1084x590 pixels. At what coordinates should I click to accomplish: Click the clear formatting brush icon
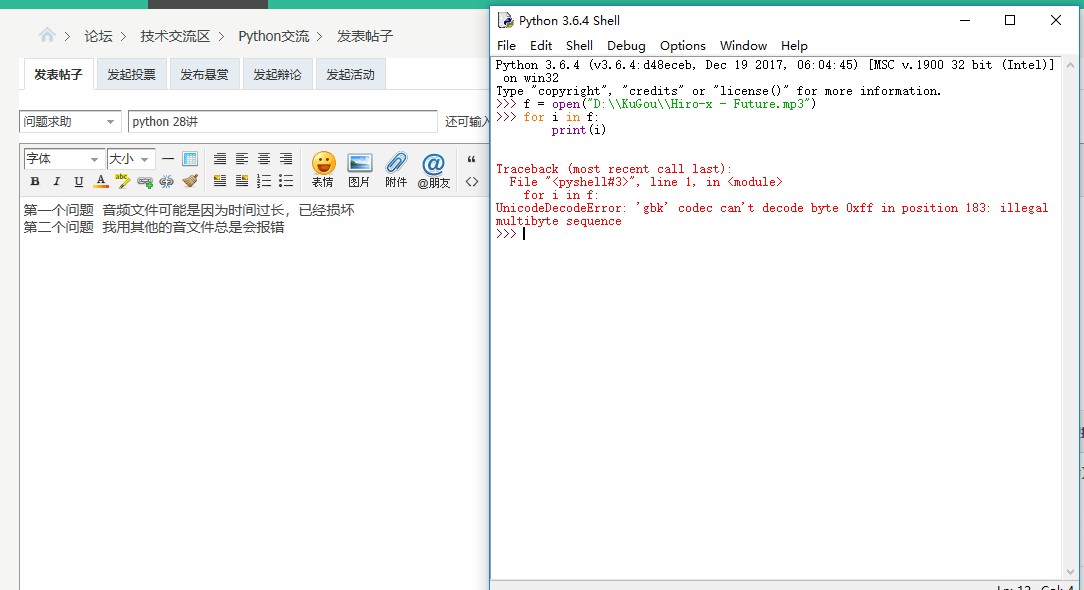point(190,181)
